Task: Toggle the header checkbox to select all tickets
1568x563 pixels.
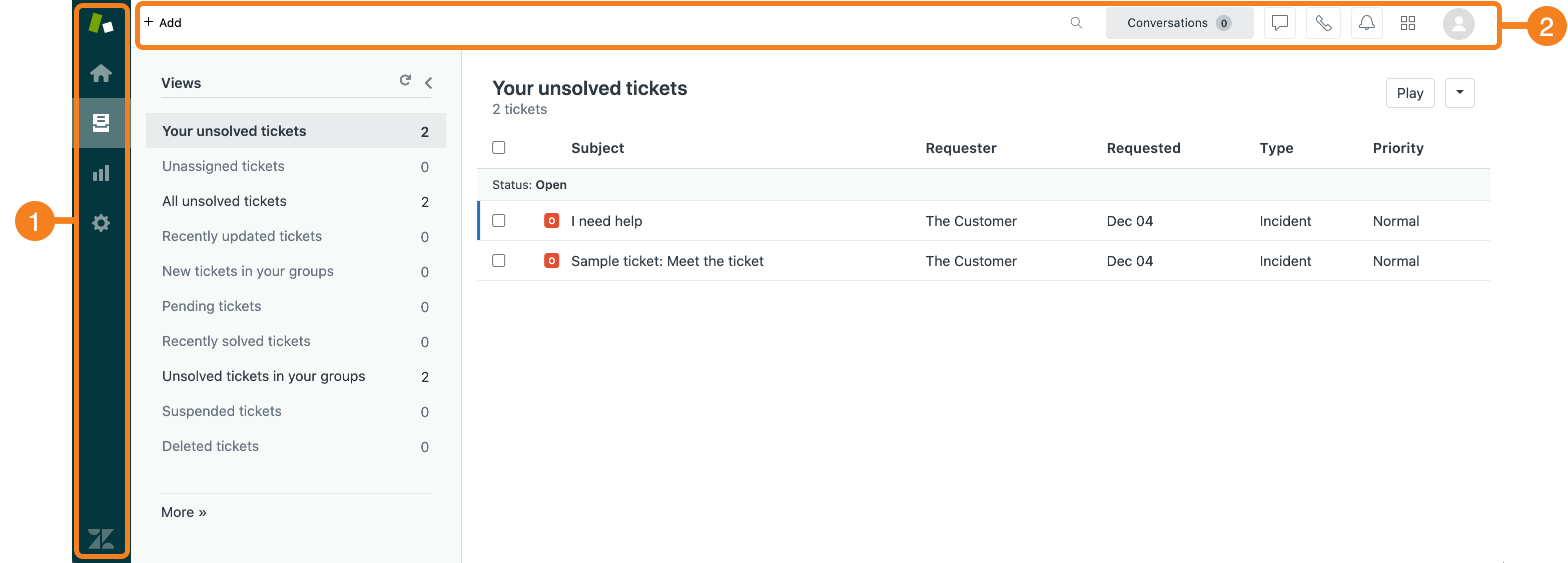Action: point(499,147)
